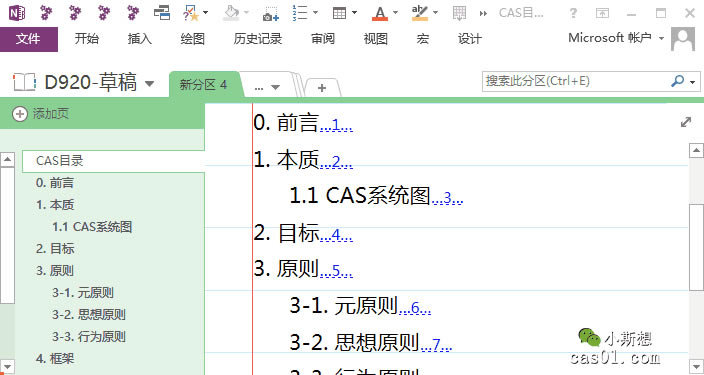704x375 pixels.
Task: Click the page list scroll down arrow
Action: 8,366
